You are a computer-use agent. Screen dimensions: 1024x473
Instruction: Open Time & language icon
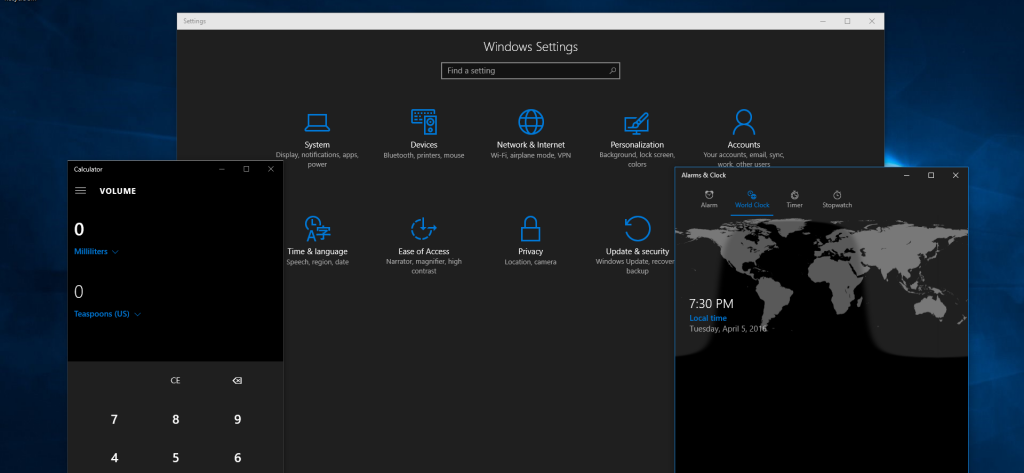(317, 229)
